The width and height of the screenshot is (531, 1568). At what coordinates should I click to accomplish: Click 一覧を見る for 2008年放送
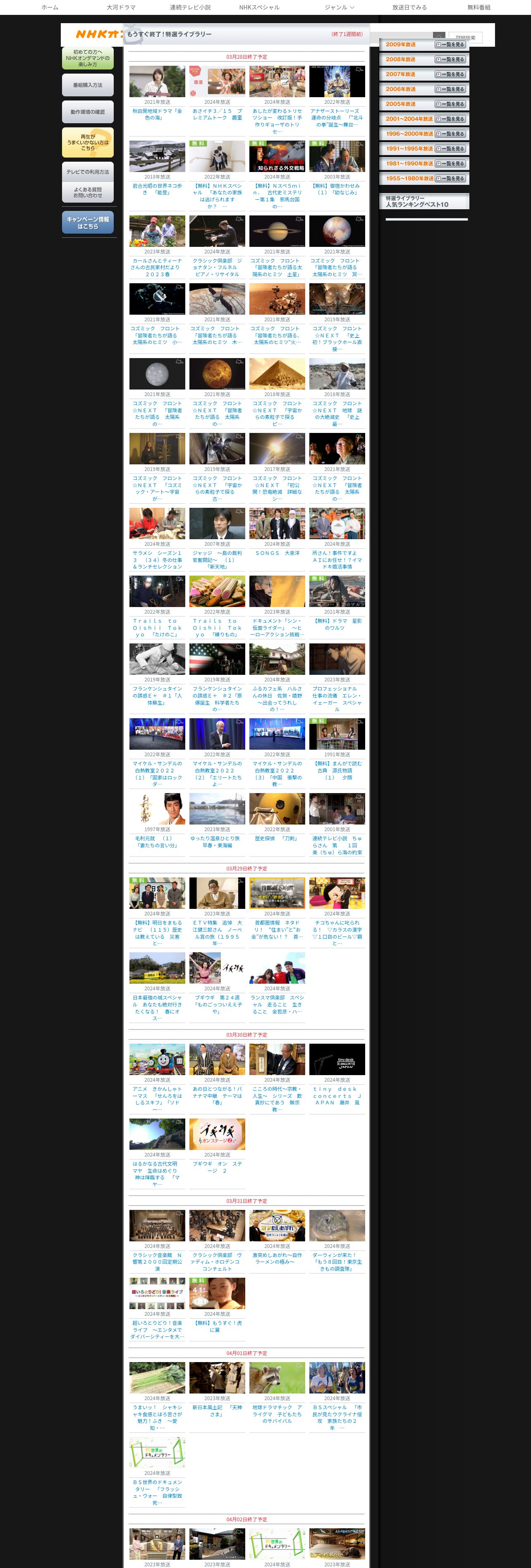tap(450, 60)
